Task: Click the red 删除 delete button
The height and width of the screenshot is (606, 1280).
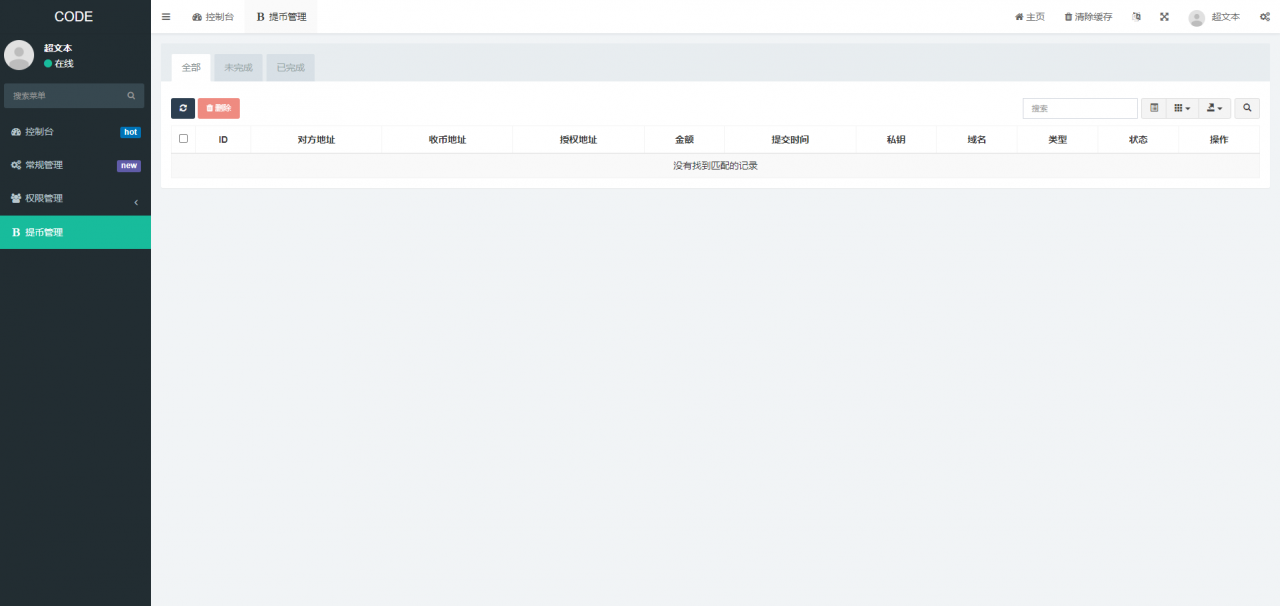Action: click(218, 108)
